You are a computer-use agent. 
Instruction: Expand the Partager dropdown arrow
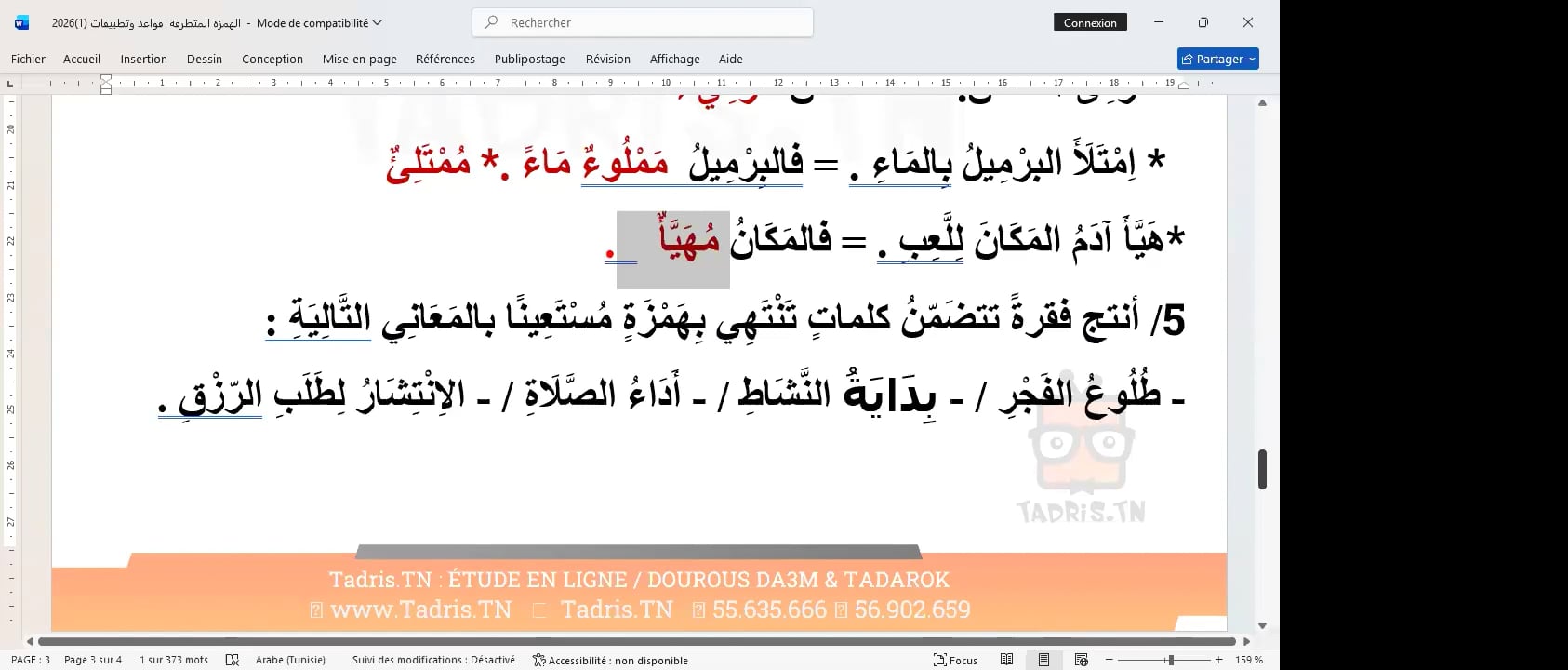(1253, 59)
